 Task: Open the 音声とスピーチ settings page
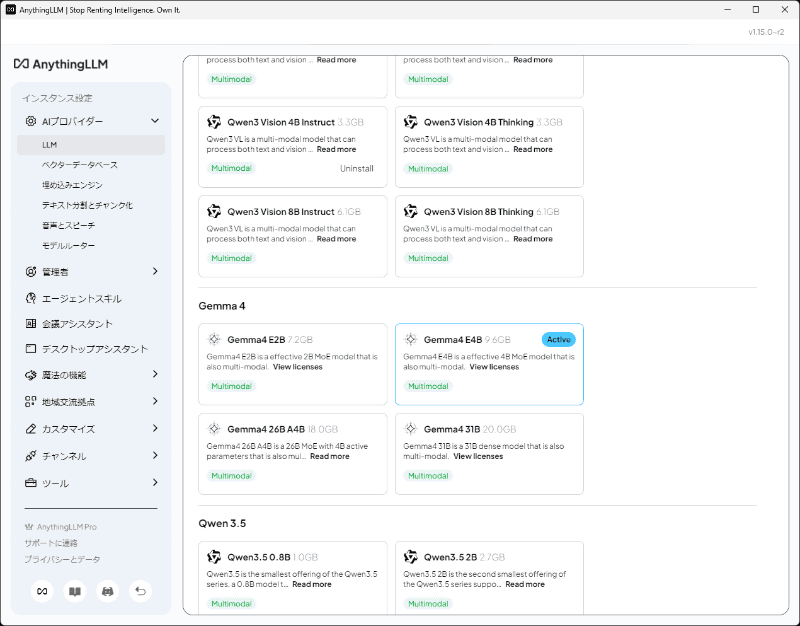coord(68,226)
